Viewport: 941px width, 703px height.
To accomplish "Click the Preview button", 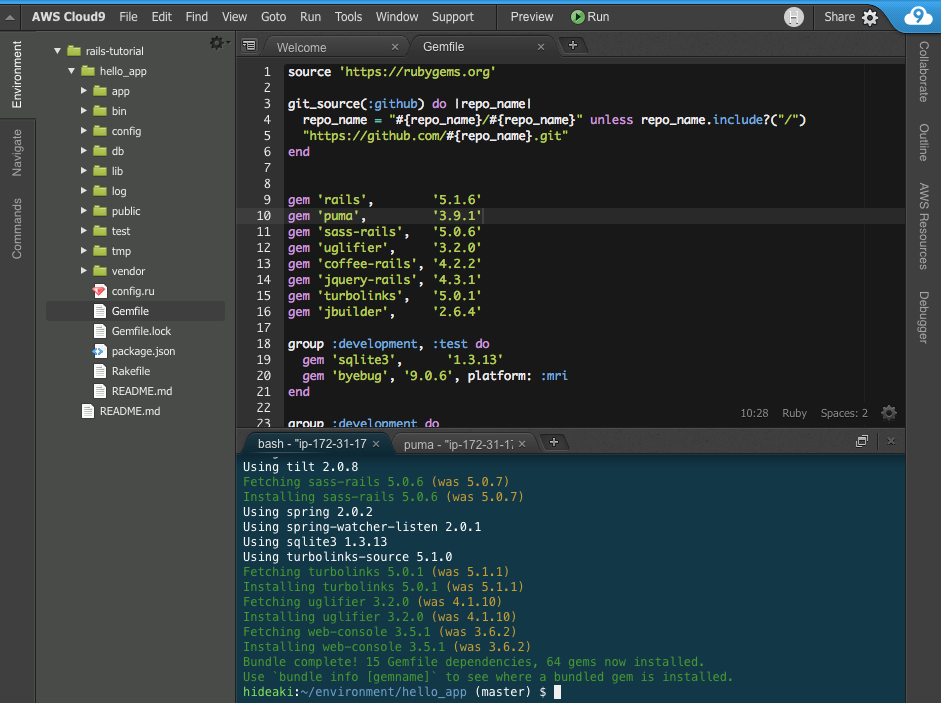I will [x=532, y=17].
